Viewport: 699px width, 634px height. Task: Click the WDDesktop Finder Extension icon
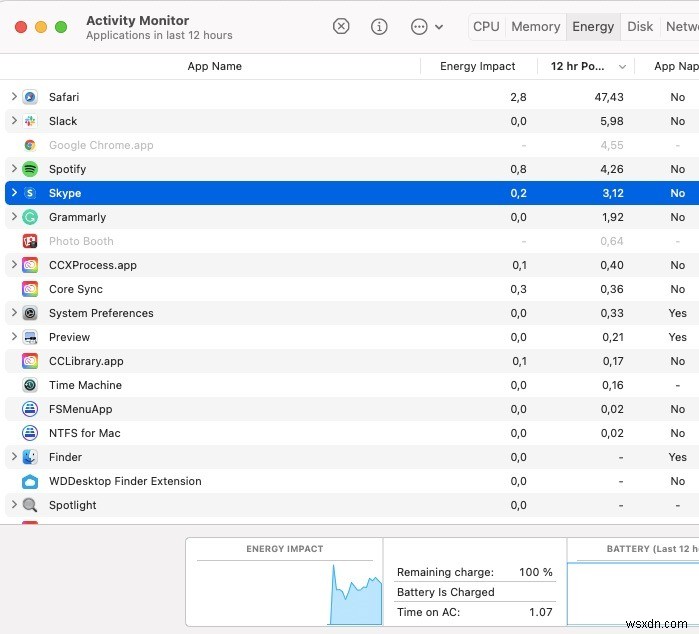[30, 482]
